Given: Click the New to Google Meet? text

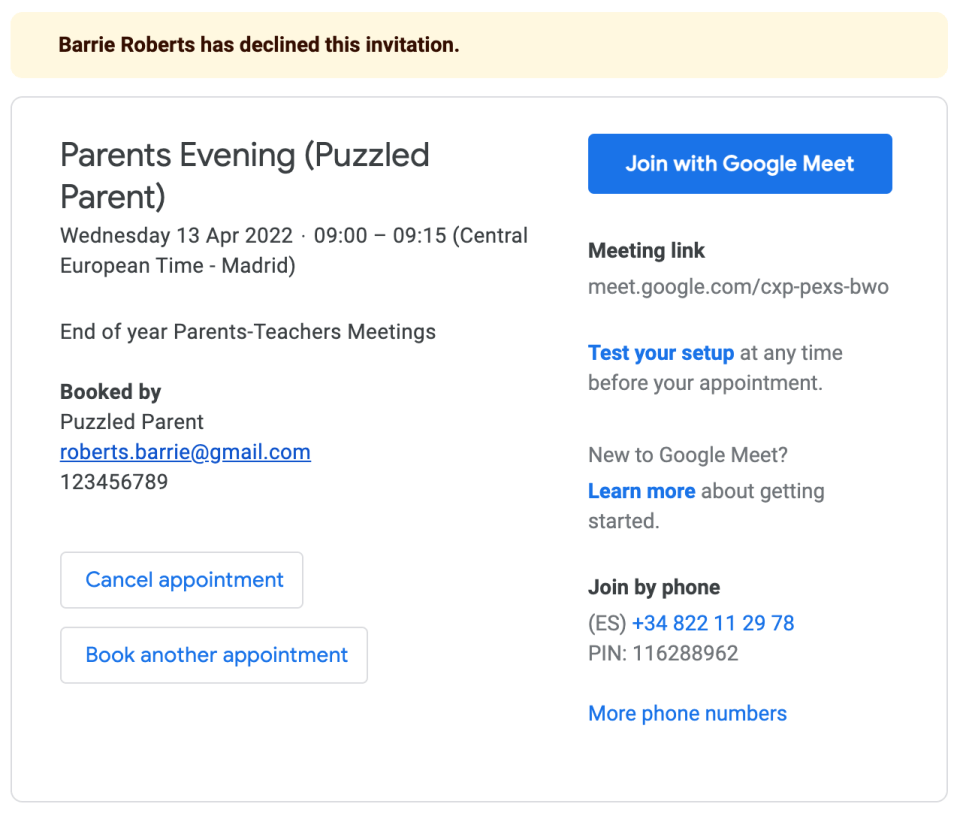Looking at the screenshot, I should (x=688, y=455).
